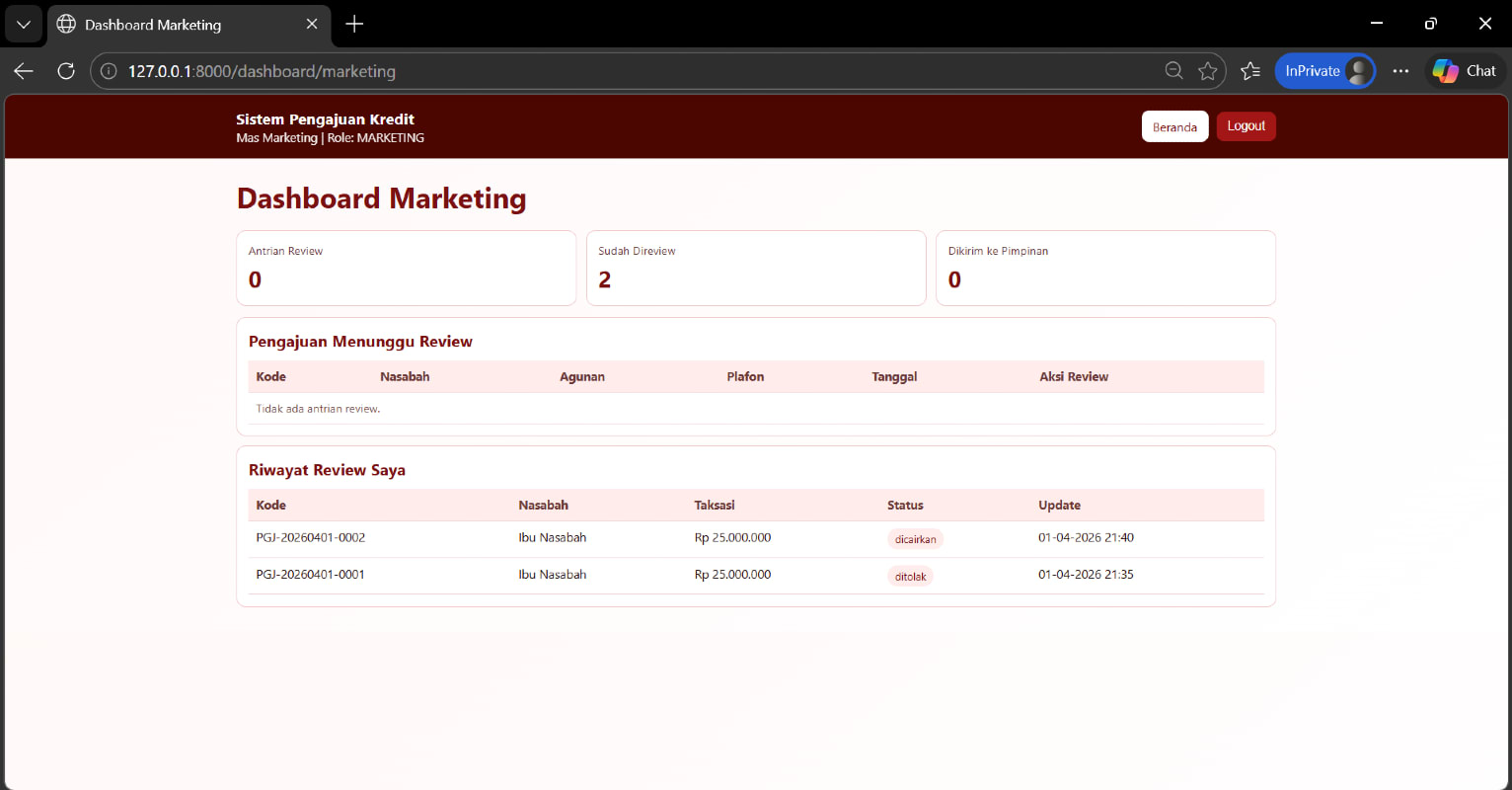Open browser Settings and more menu

click(x=1400, y=71)
